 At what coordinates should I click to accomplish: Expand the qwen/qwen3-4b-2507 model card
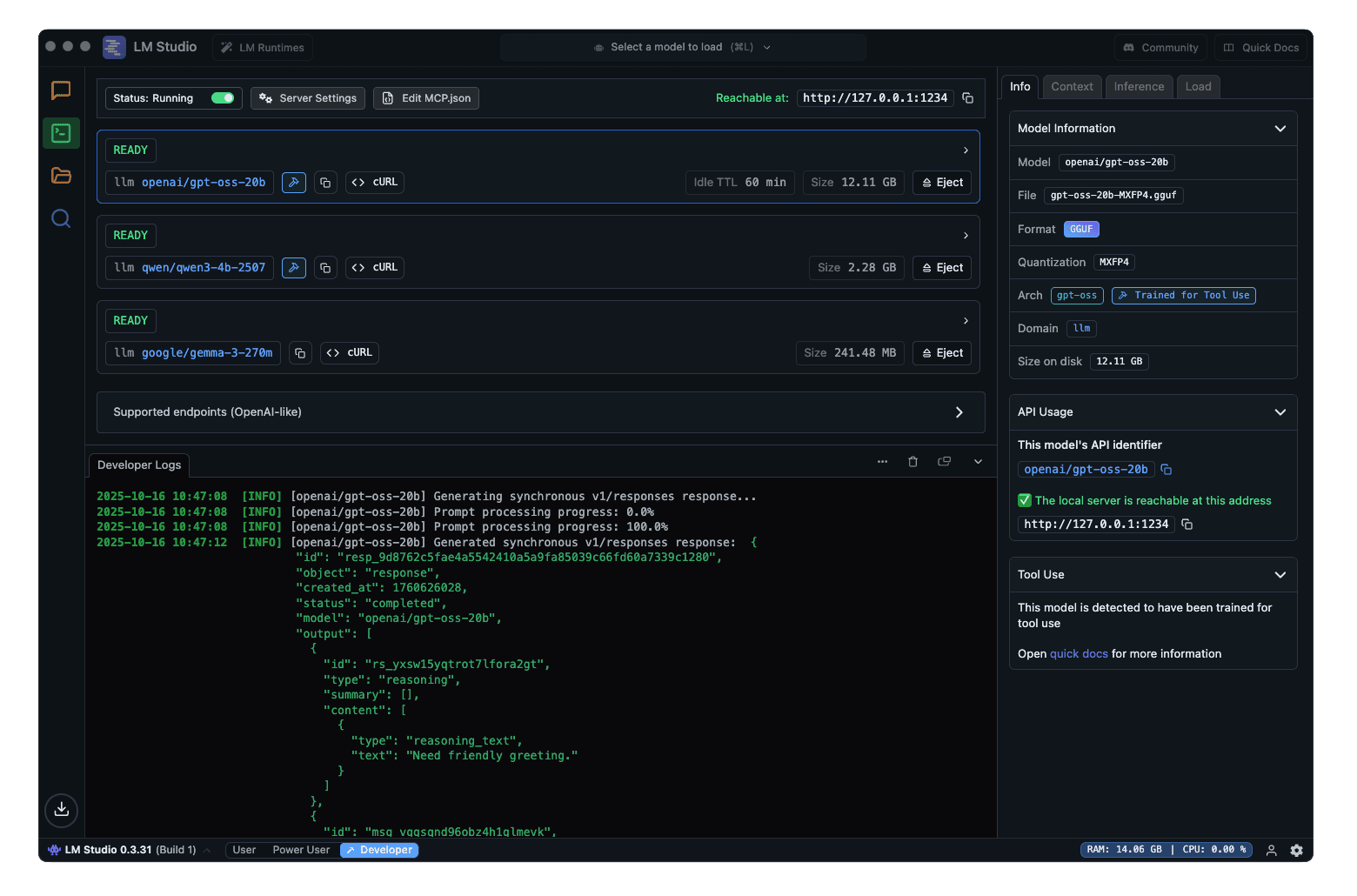pos(966,236)
